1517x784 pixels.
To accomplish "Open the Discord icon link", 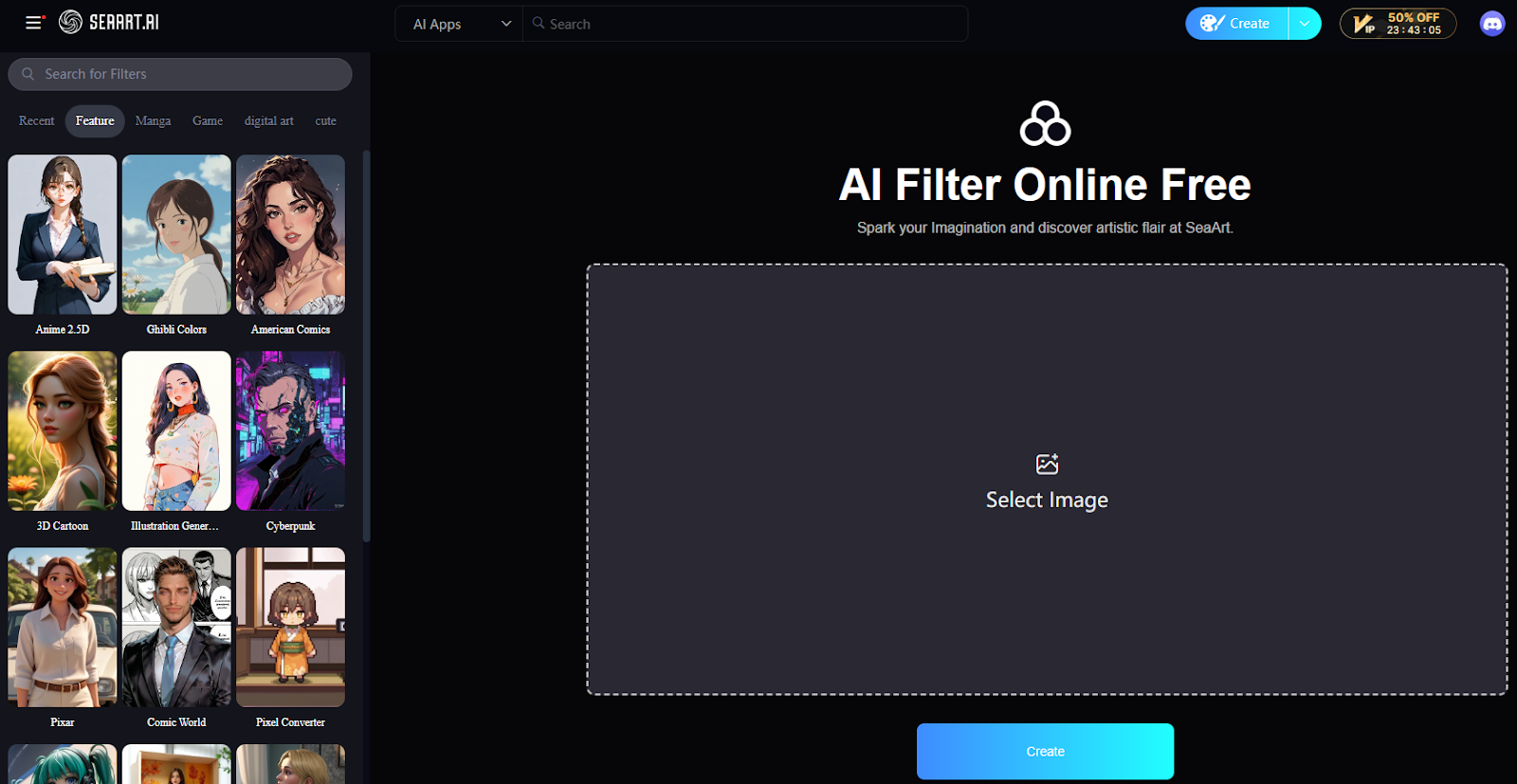I will (x=1491, y=24).
